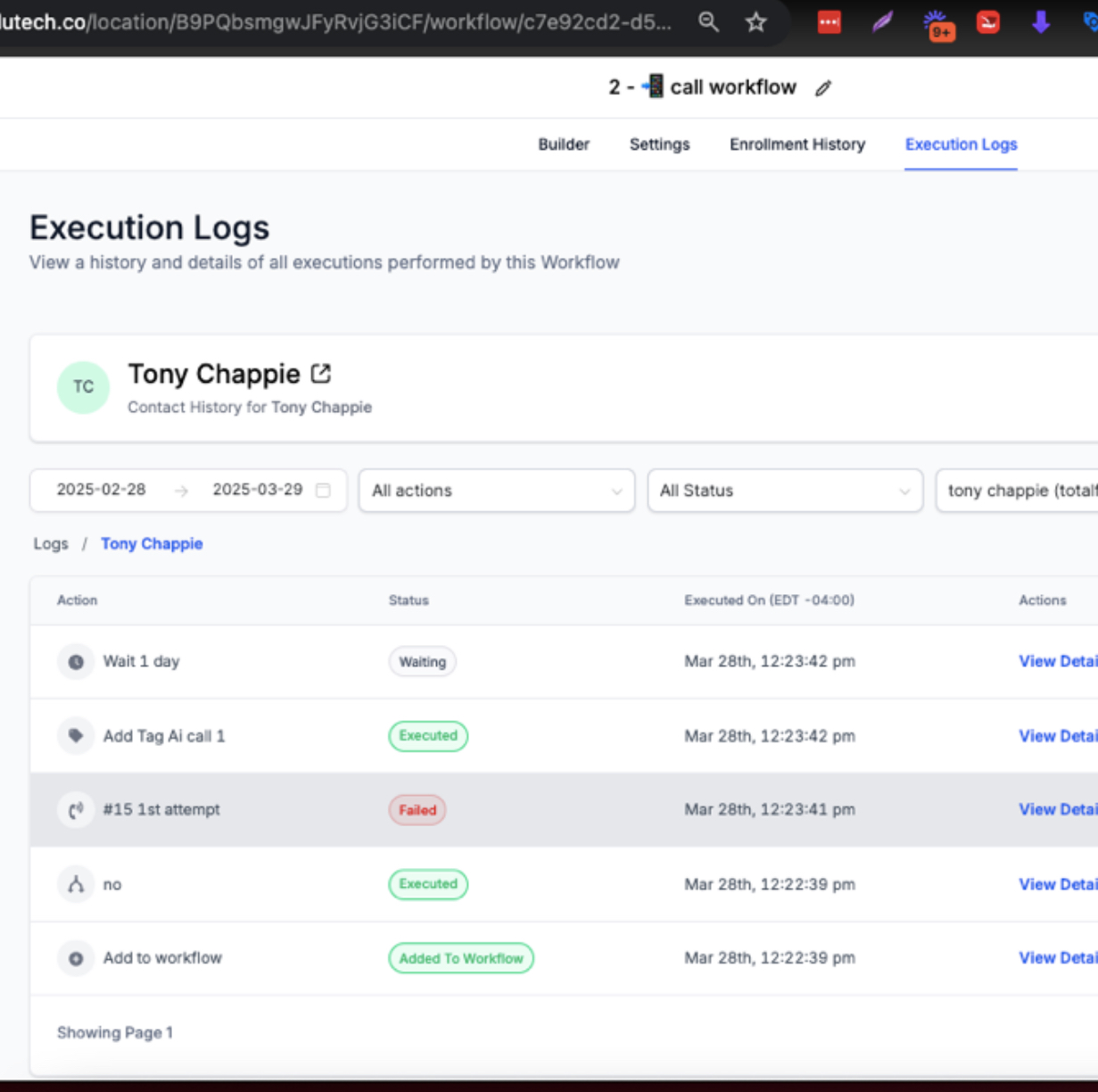Click the tag icon for Add Tag Ai call 1
Screen dimensions: 1098x1092
coord(76,736)
